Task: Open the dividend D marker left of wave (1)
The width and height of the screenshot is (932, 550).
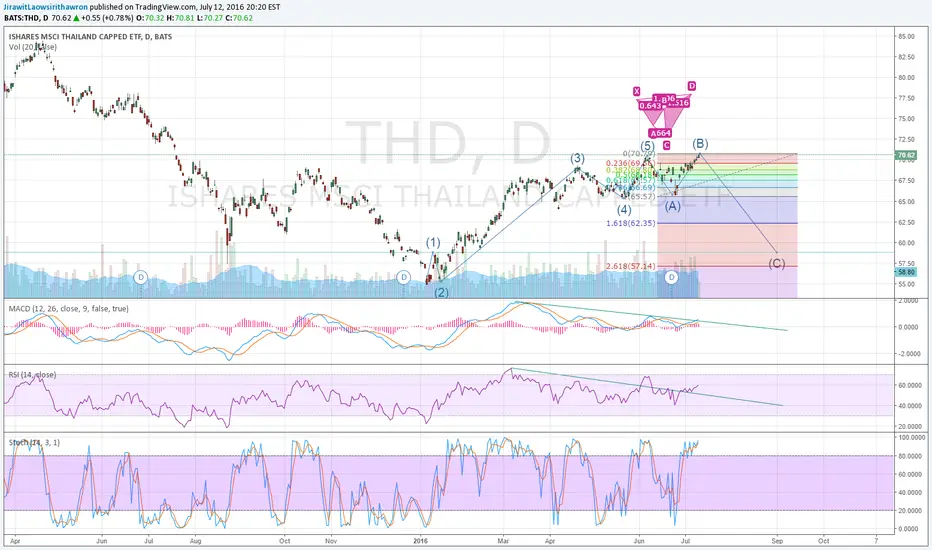Action: point(404,277)
